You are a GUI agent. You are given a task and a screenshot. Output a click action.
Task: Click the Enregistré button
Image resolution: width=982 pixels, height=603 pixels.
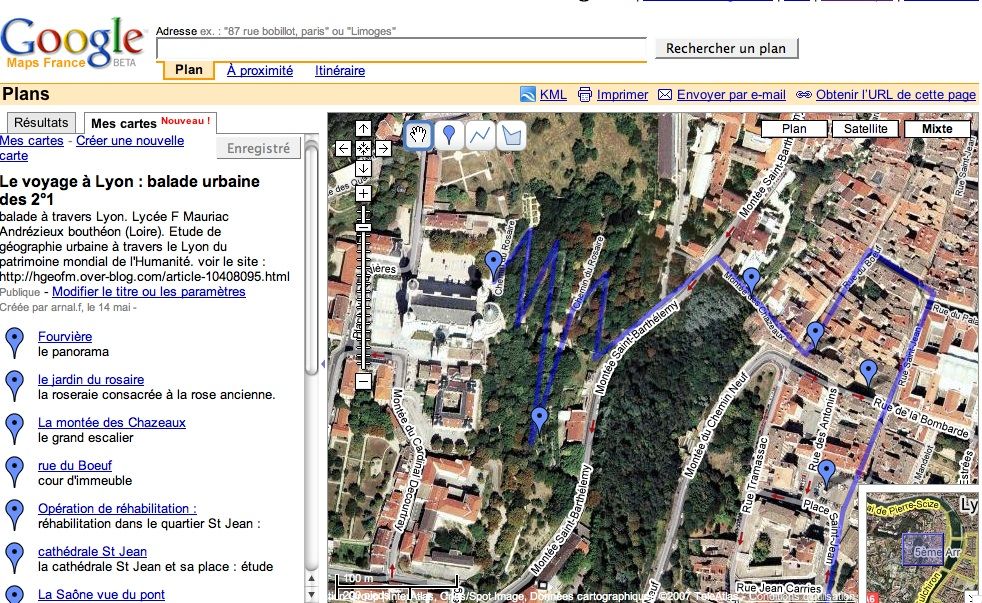[258, 148]
